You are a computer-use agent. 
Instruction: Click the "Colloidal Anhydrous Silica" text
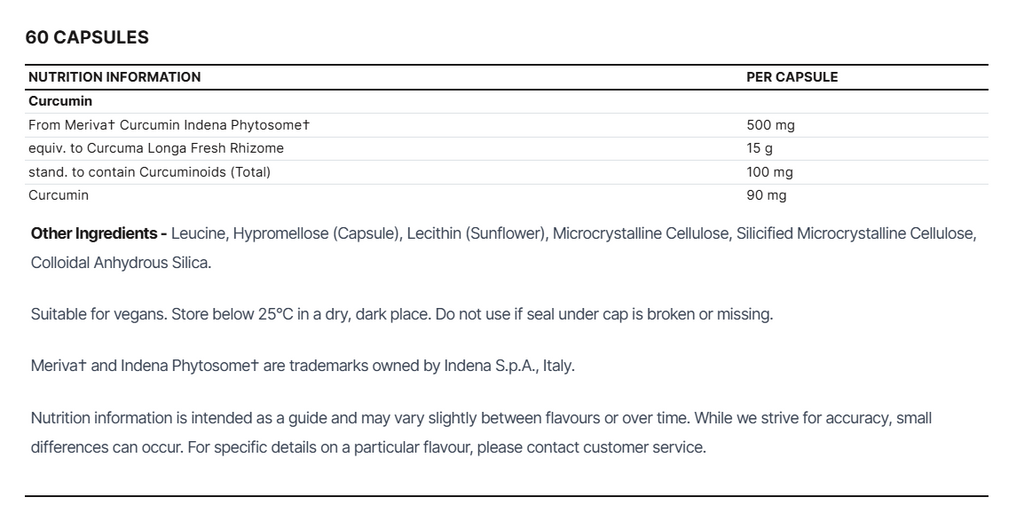[120, 263]
